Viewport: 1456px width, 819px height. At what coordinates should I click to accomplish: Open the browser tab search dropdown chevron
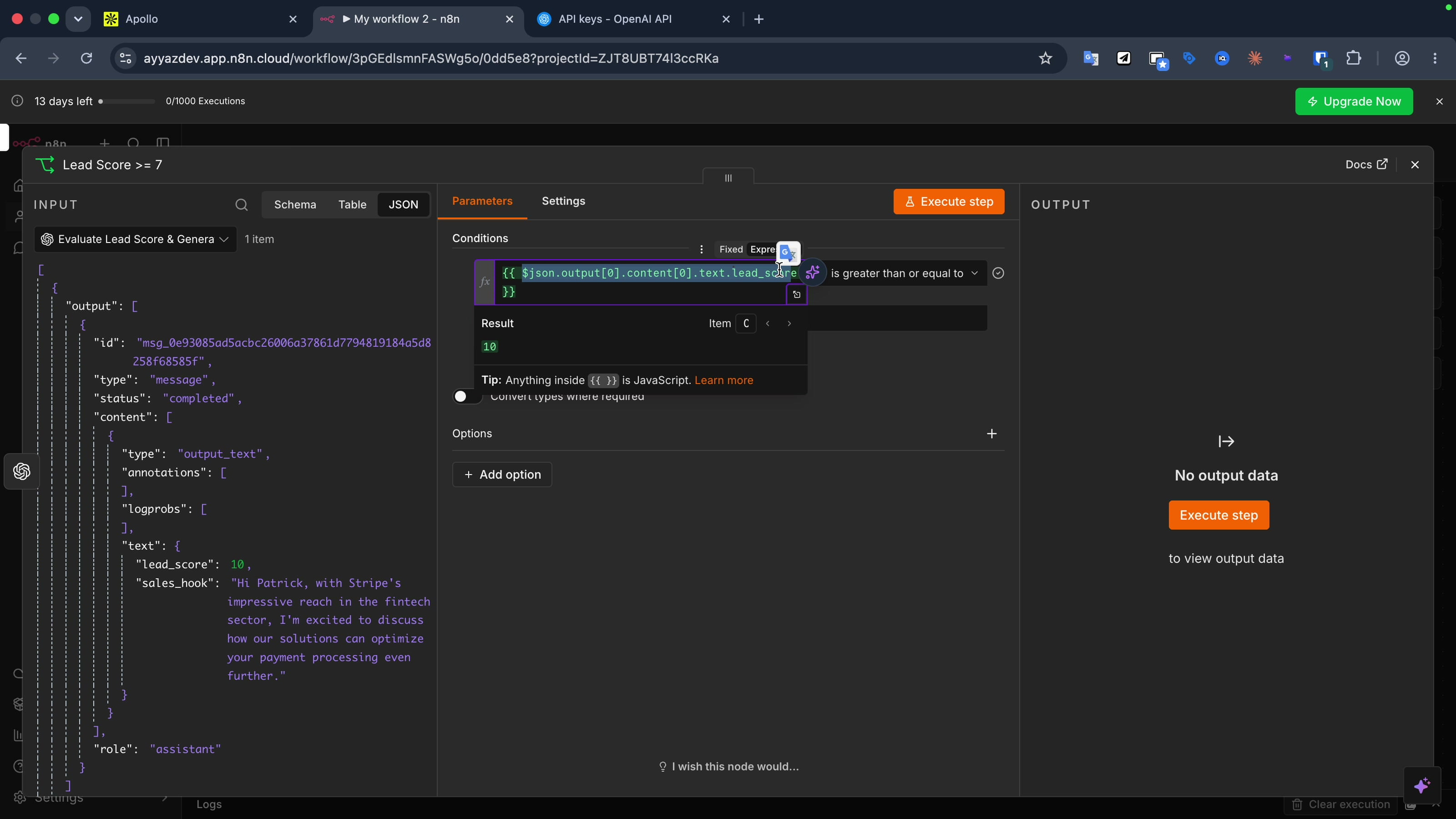point(78,19)
